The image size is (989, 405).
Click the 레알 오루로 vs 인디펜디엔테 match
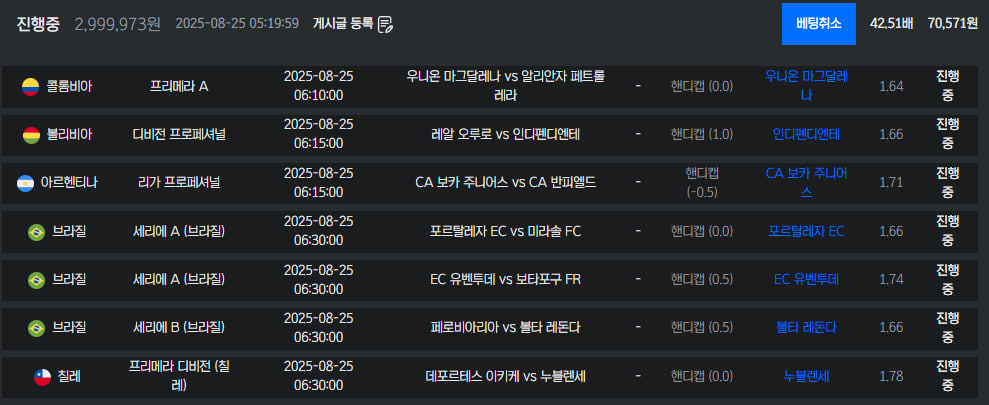click(505, 134)
